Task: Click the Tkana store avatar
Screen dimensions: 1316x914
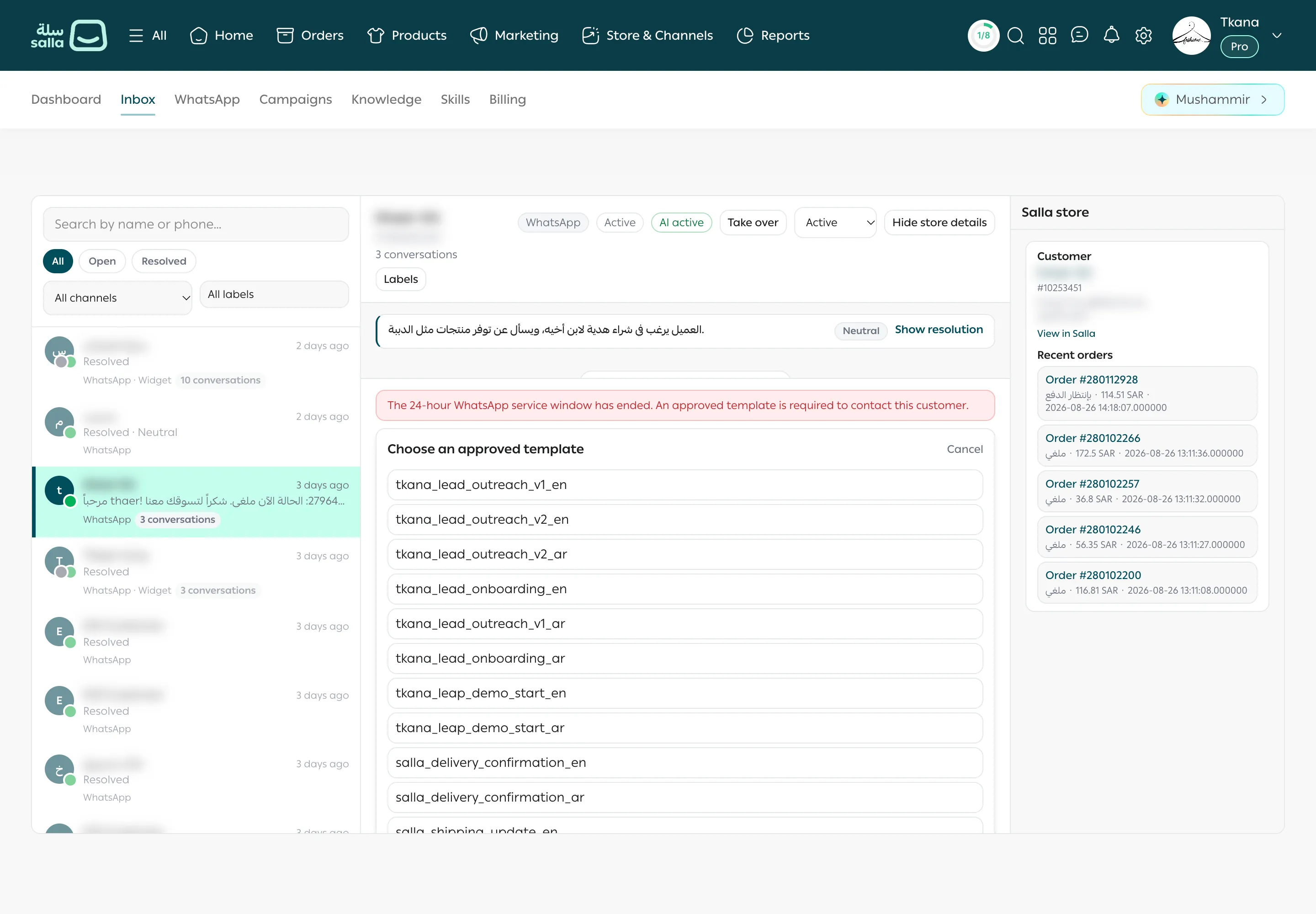Action: point(1192,36)
